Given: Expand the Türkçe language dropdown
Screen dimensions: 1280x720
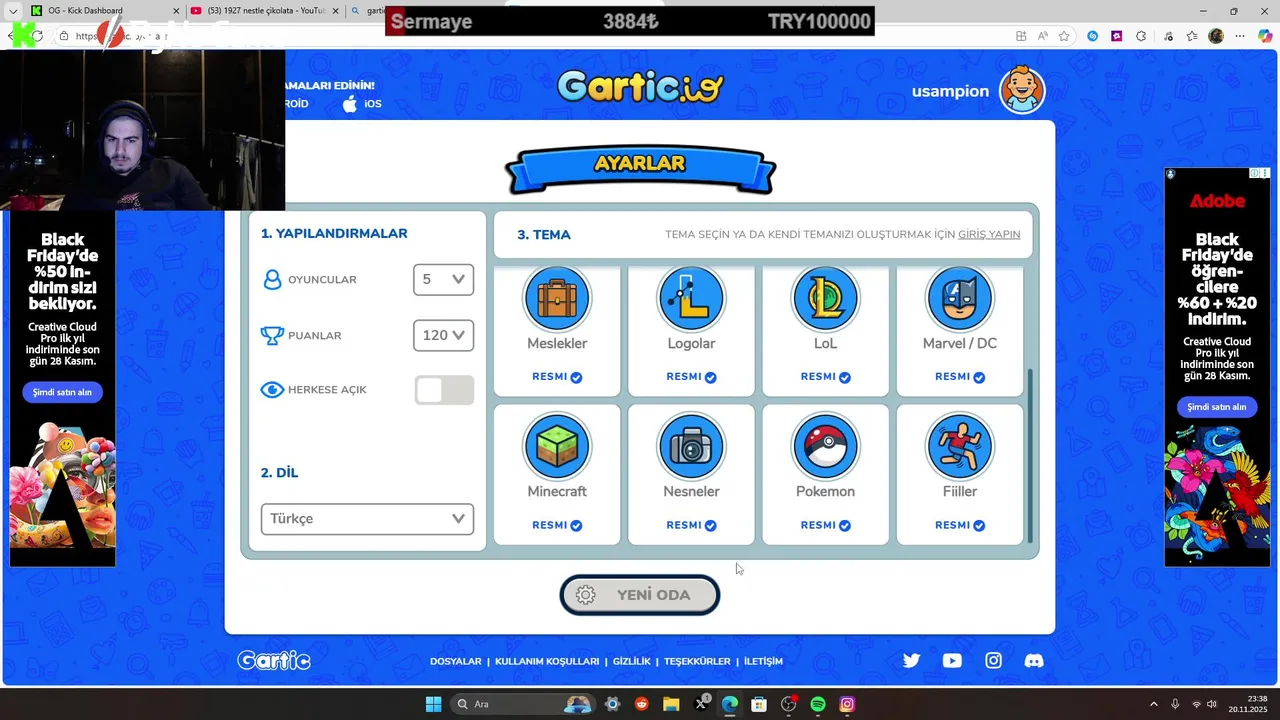Looking at the screenshot, I should [x=367, y=519].
